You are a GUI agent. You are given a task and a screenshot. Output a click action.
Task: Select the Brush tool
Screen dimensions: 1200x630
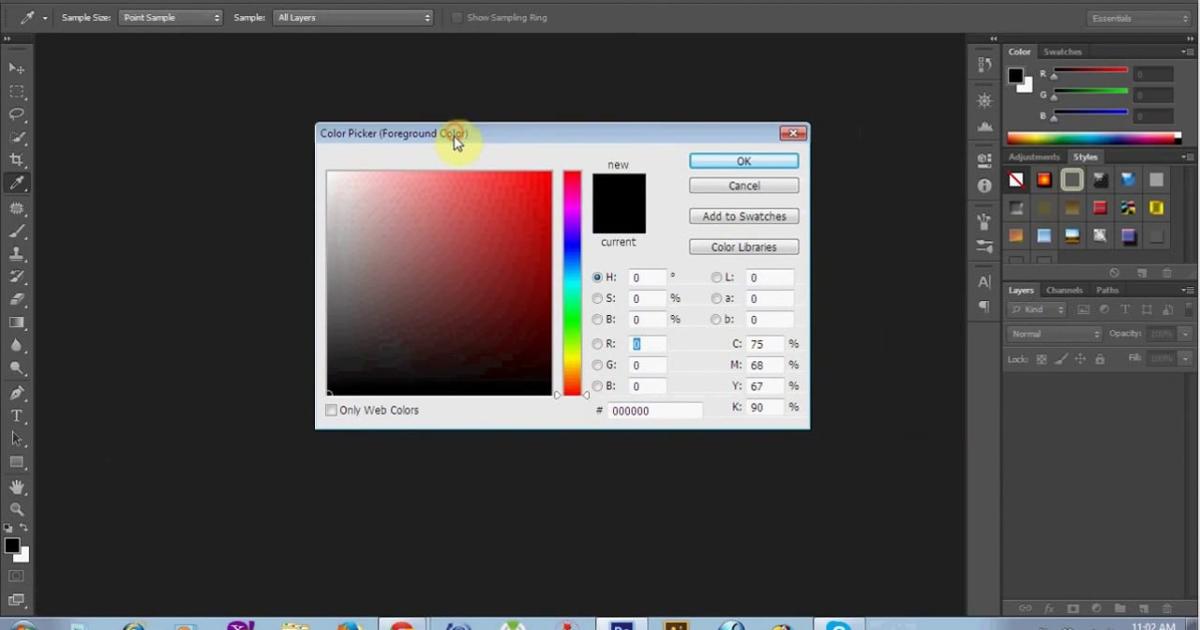17,230
